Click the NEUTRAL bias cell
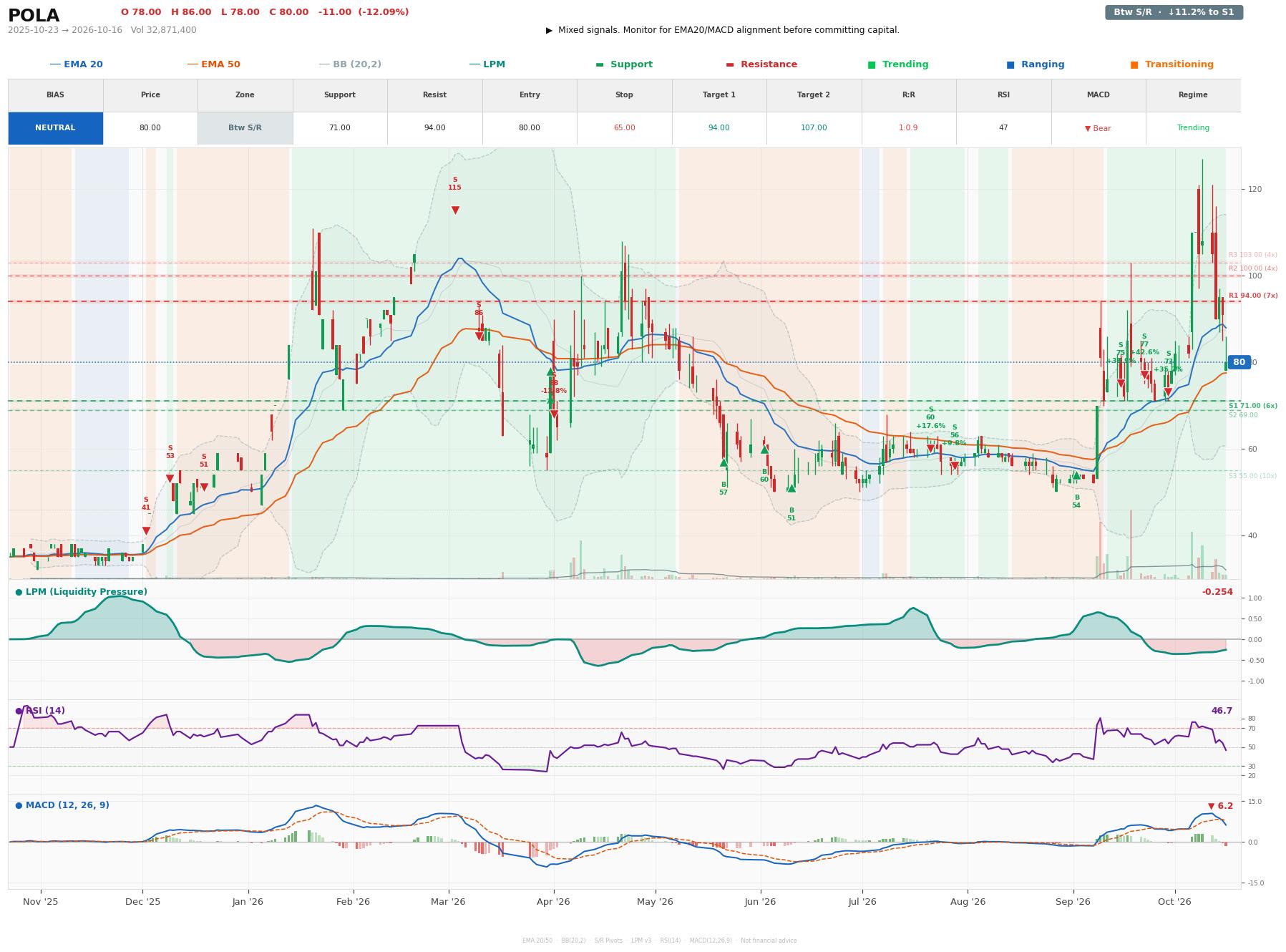Screen dimensions: 1286x952 point(55,128)
